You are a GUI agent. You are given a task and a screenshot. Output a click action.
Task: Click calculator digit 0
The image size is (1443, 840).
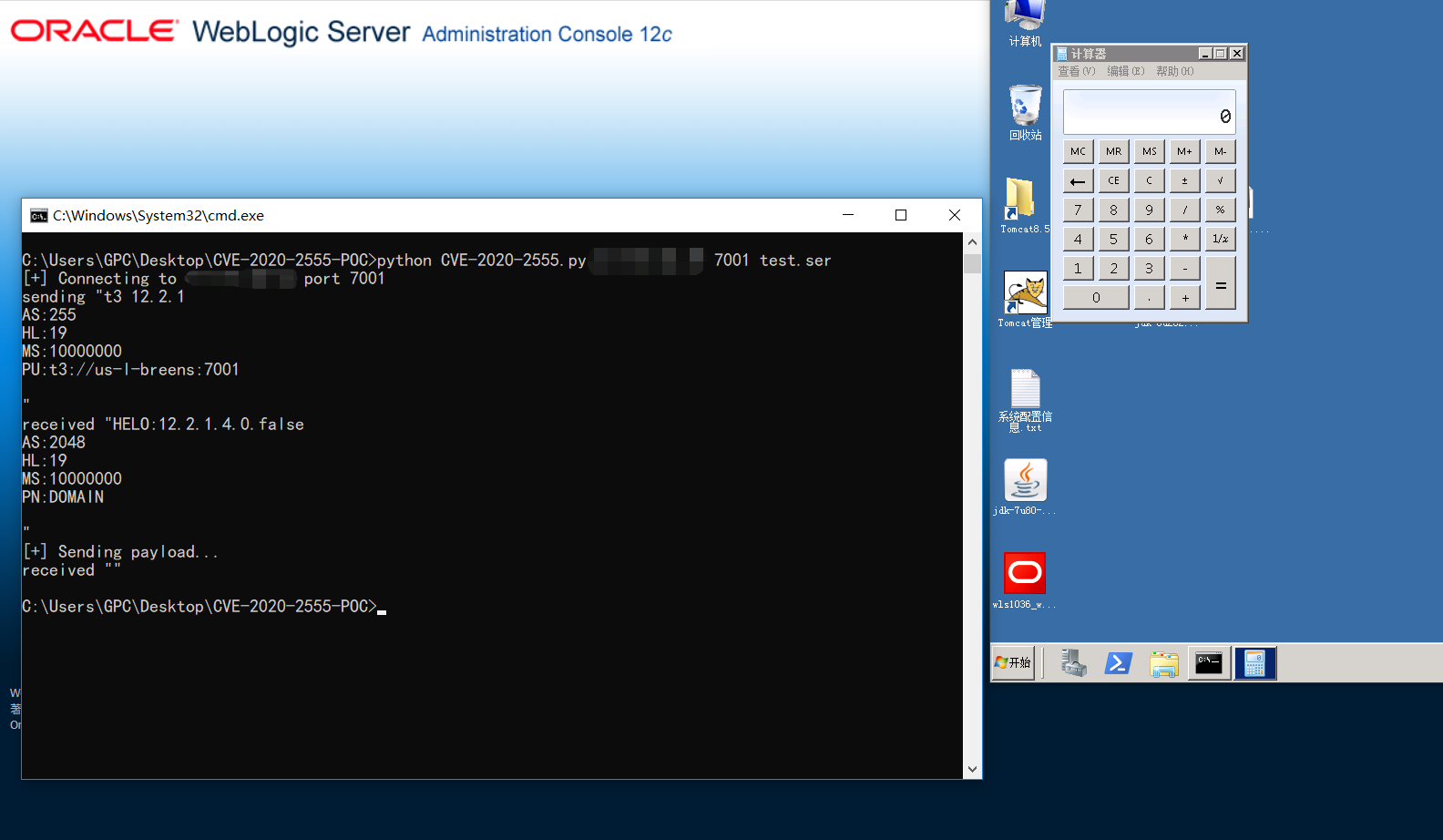(x=1096, y=297)
